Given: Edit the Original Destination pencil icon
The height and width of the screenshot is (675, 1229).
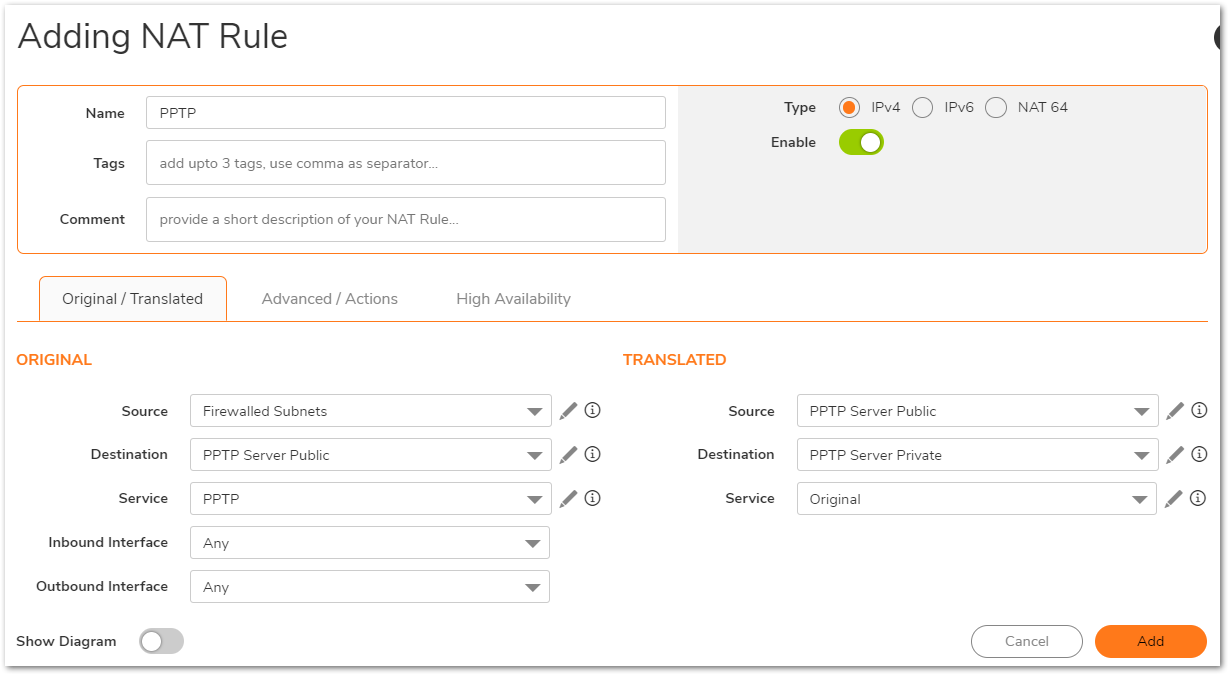Looking at the screenshot, I should (568, 455).
